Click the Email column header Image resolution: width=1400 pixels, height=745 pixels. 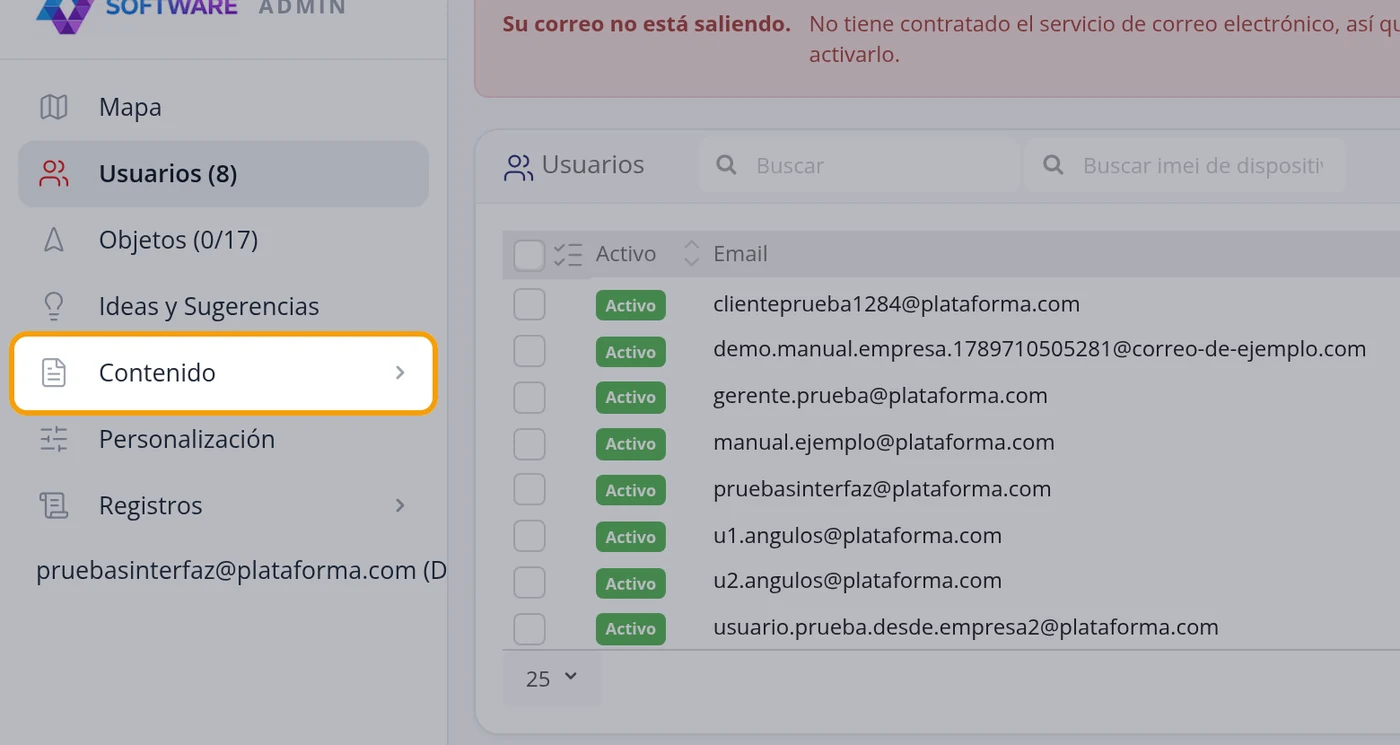pos(740,254)
